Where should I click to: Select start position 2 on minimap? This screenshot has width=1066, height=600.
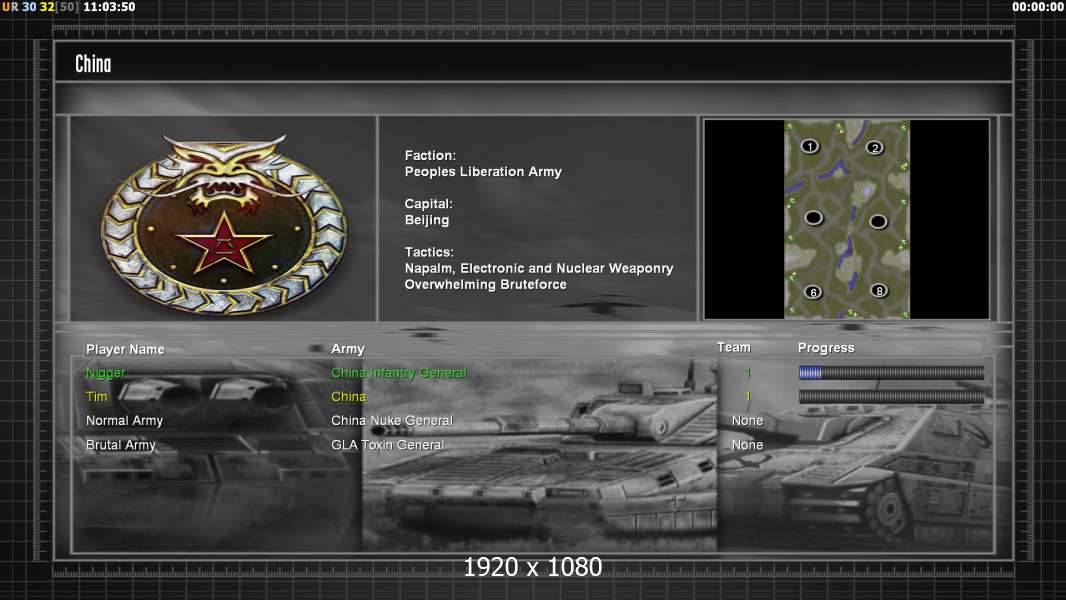(x=875, y=148)
